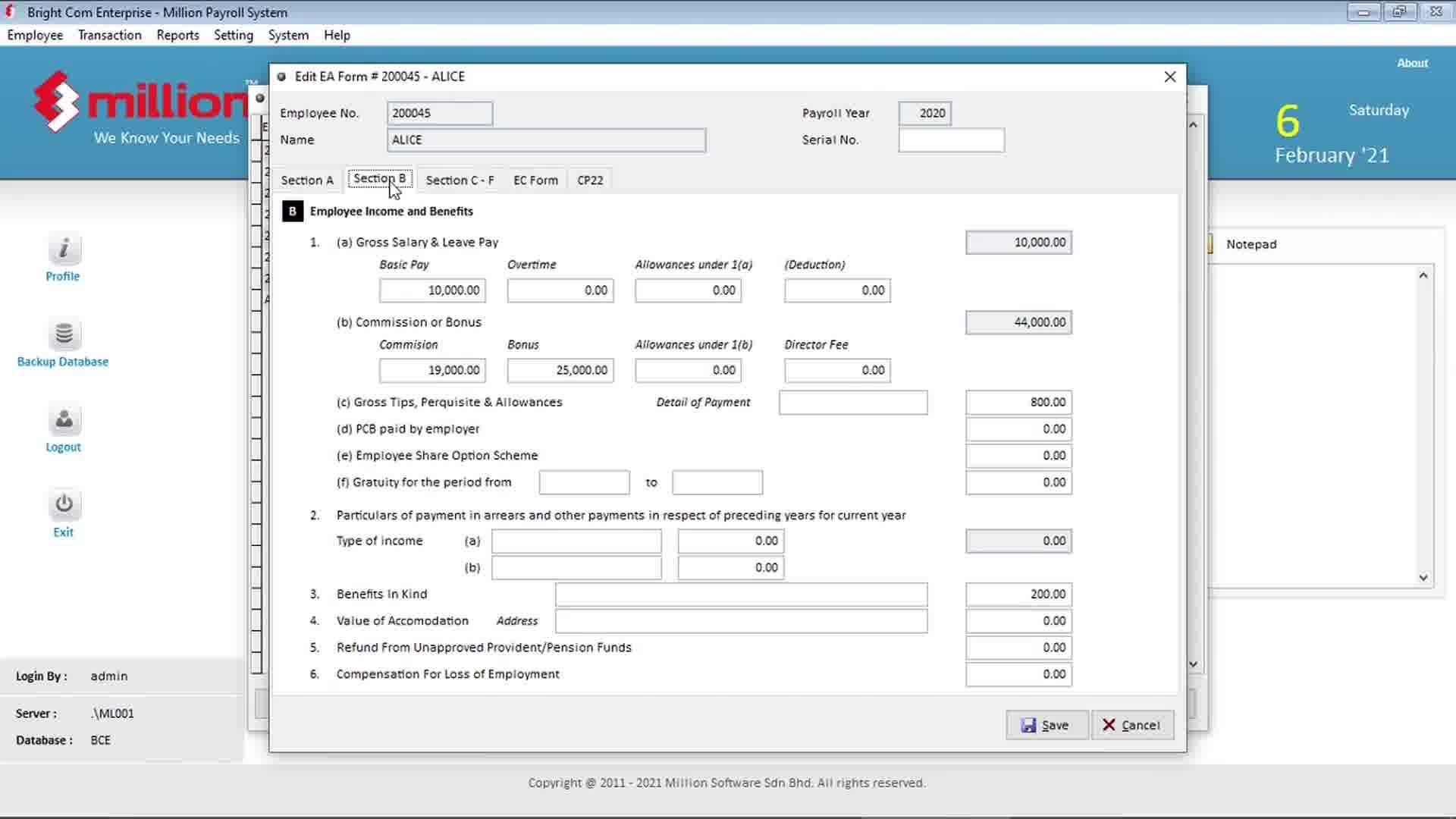Click the Notepad scroll down arrow
This screenshot has width=1456, height=819.
(x=1423, y=578)
